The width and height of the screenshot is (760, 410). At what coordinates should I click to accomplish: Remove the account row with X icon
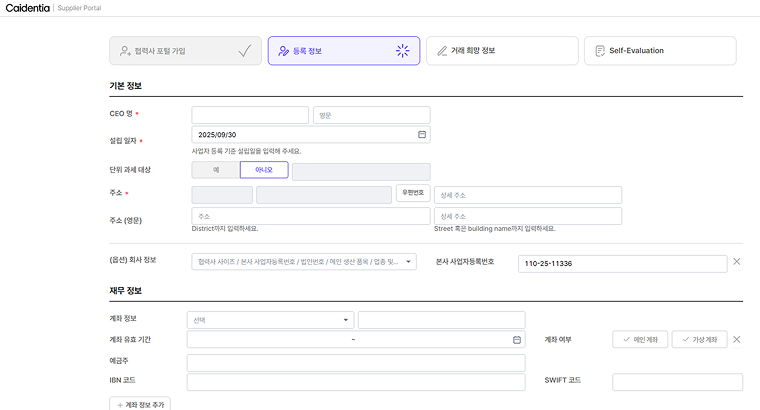tap(737, 340)
